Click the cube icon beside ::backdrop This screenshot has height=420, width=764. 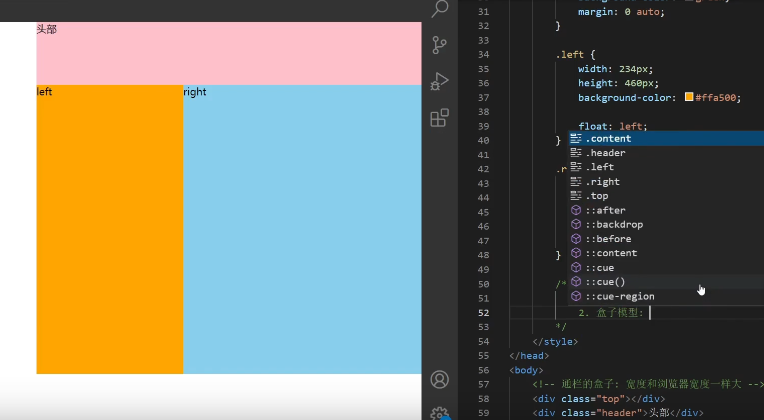[x=576, y=224]
